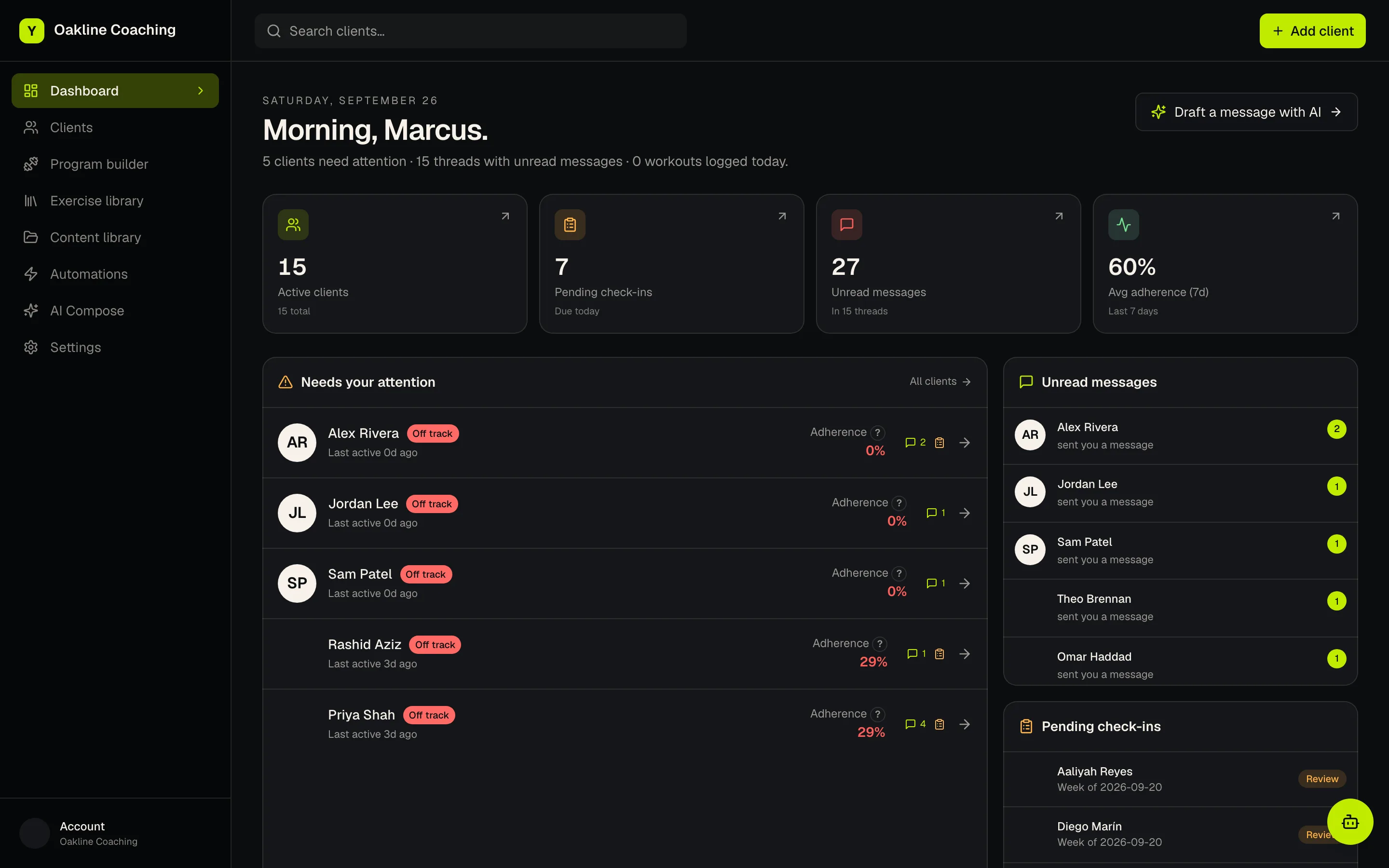Click Off track badge for Priya Shah

point(429,715)
